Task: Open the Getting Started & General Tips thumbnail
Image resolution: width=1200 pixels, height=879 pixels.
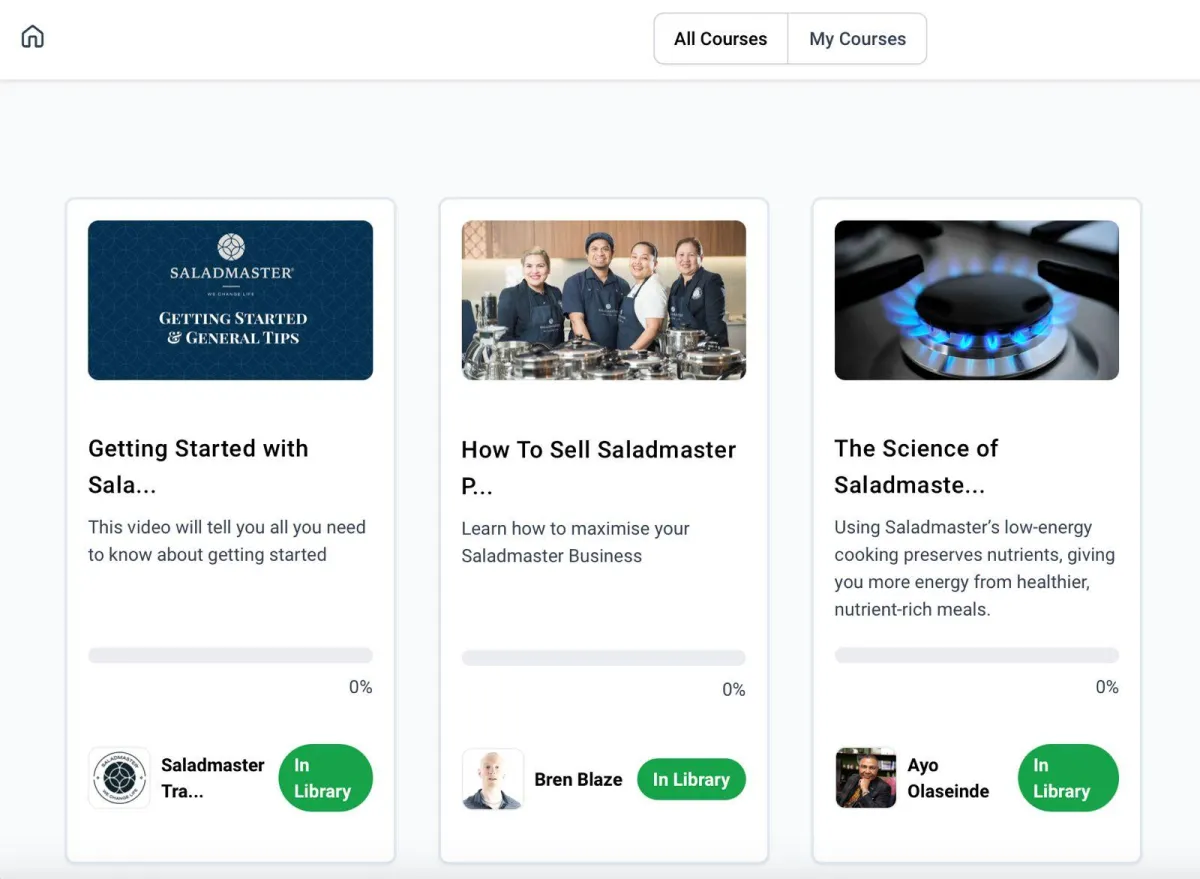Action: pos(230,300)
